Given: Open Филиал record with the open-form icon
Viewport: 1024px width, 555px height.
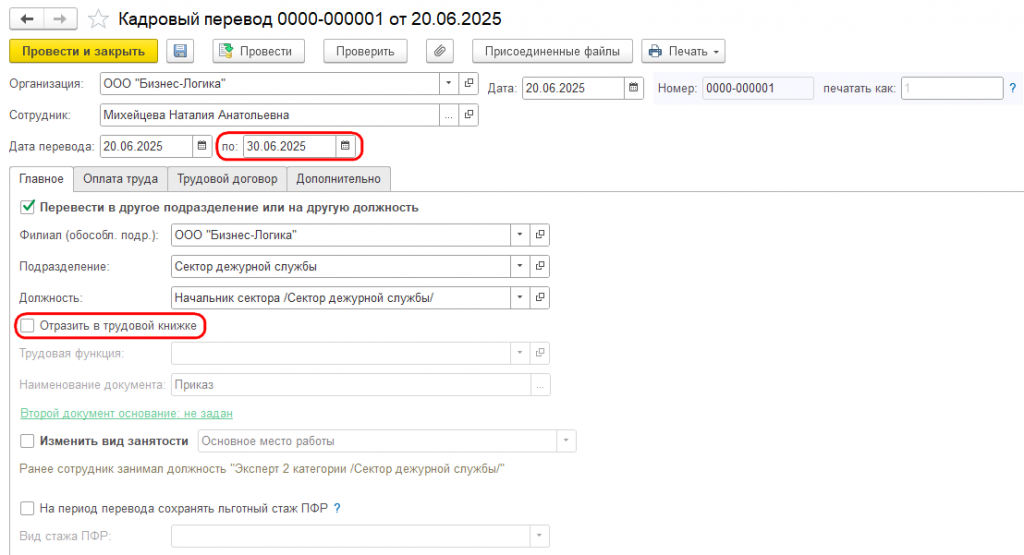Looking at the screenshot, I should coord(540,235).
